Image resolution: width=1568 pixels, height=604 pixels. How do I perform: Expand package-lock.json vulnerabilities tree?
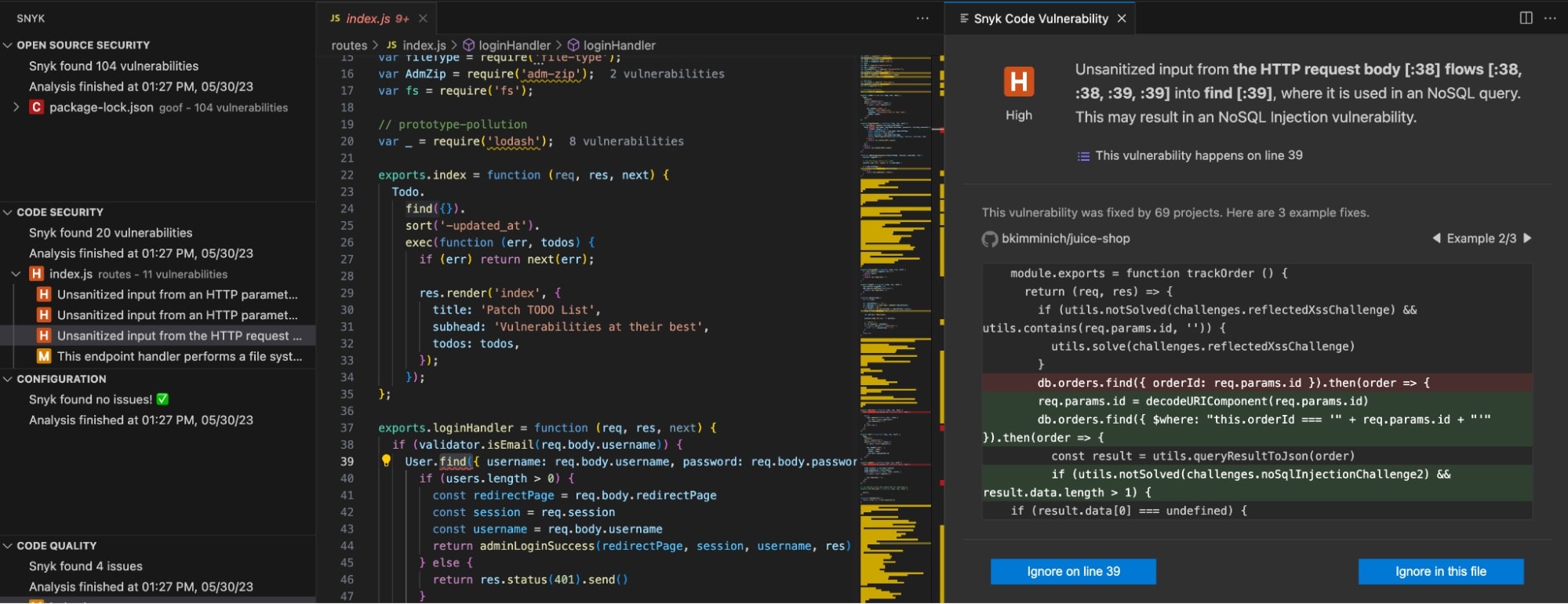click(16, 107)
